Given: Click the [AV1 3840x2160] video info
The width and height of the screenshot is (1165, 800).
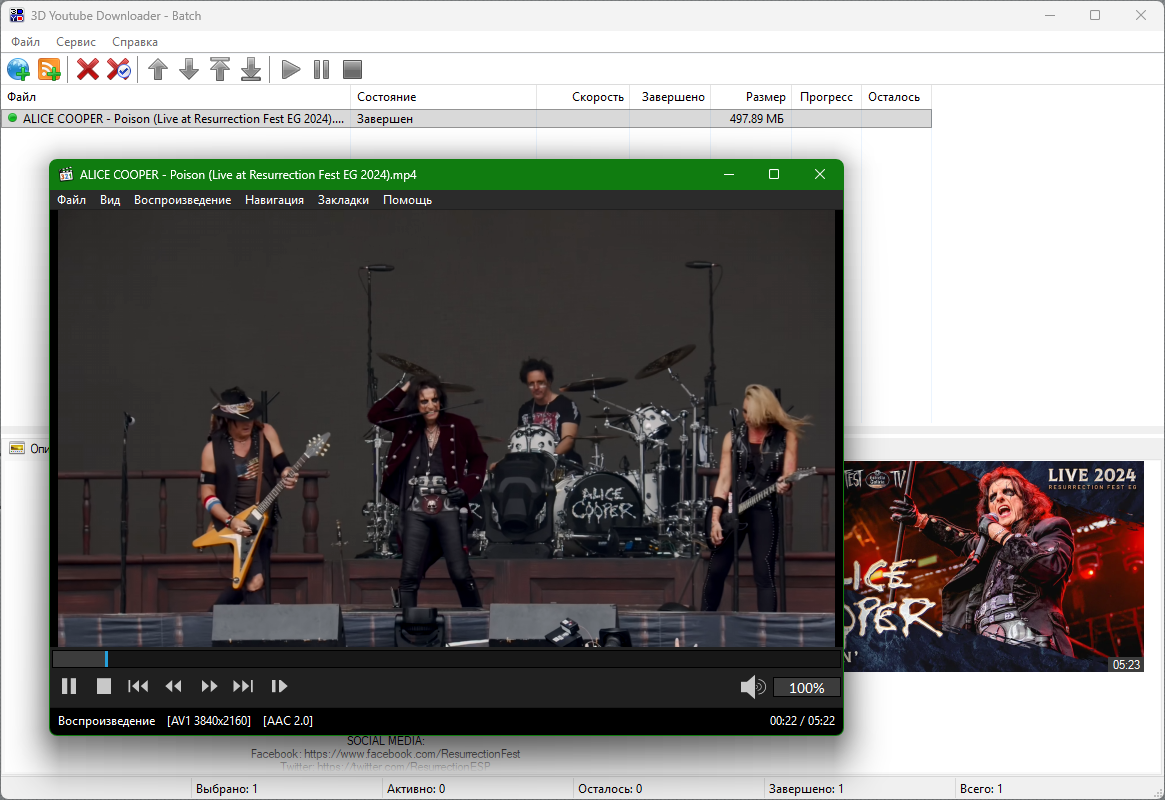Looking at the screenshot, I should [209, 721].
